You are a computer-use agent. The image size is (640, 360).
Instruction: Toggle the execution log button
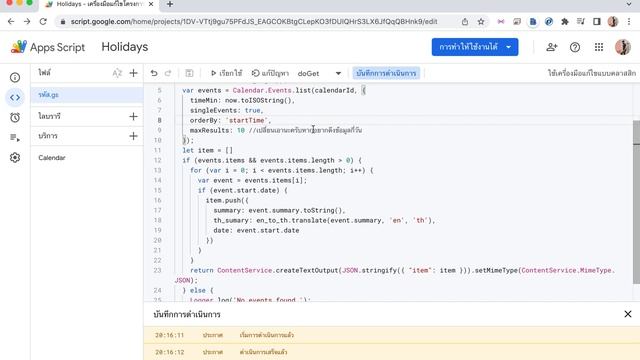(386, 73)
